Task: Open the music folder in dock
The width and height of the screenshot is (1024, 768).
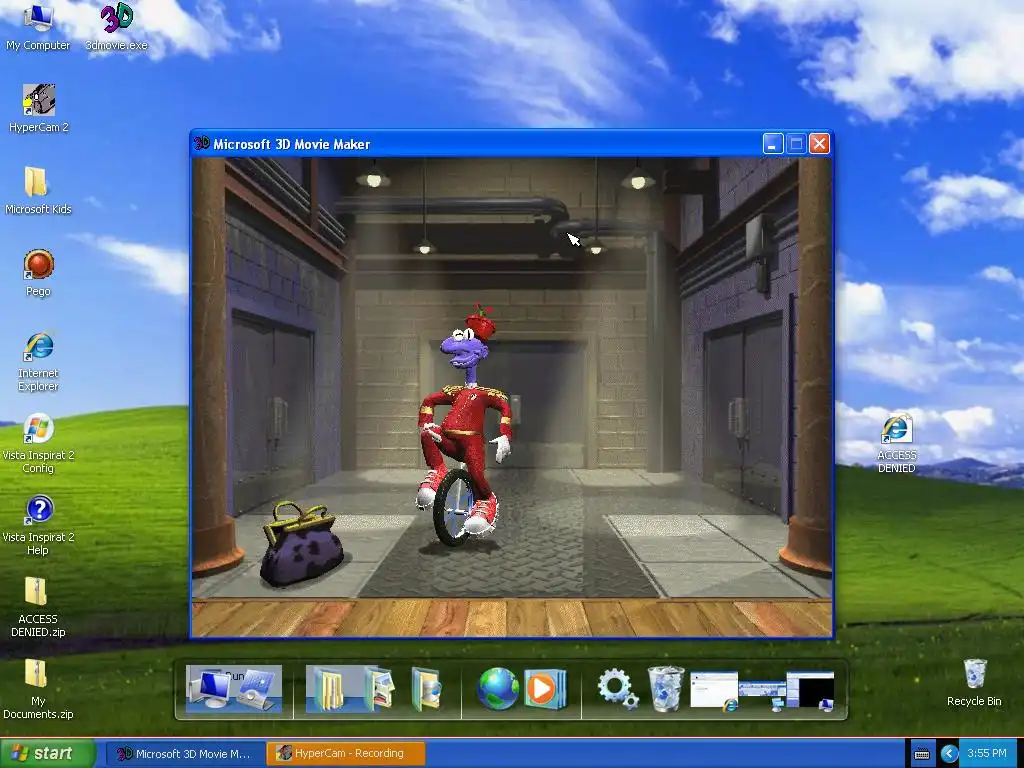Action: pyautogui.click(x=426, y=689)
